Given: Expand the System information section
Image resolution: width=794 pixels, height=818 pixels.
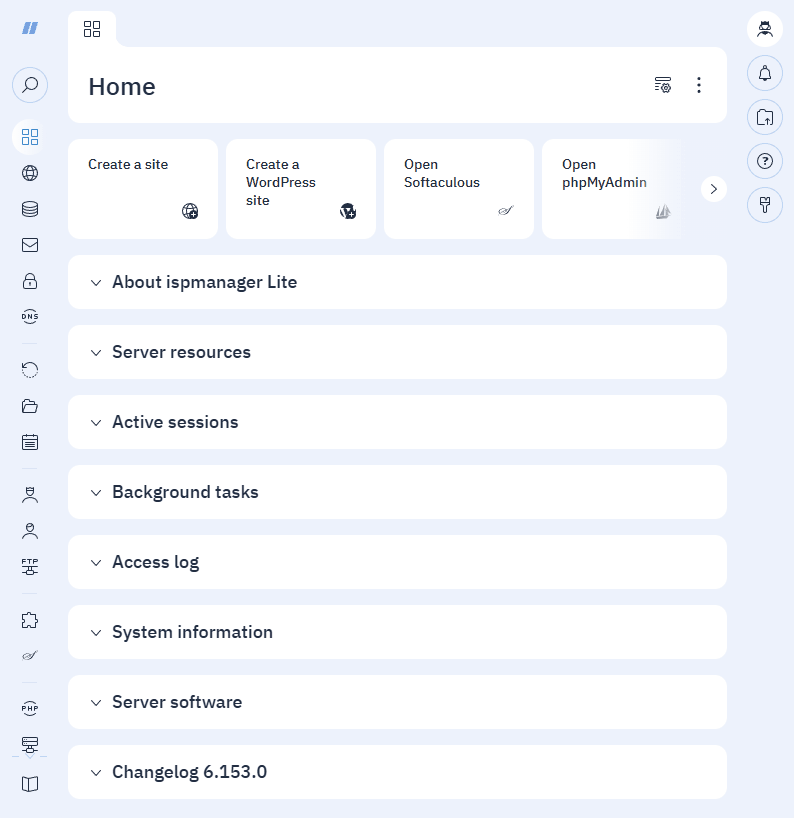Looking at the screenshot, I should pos(397,632).
